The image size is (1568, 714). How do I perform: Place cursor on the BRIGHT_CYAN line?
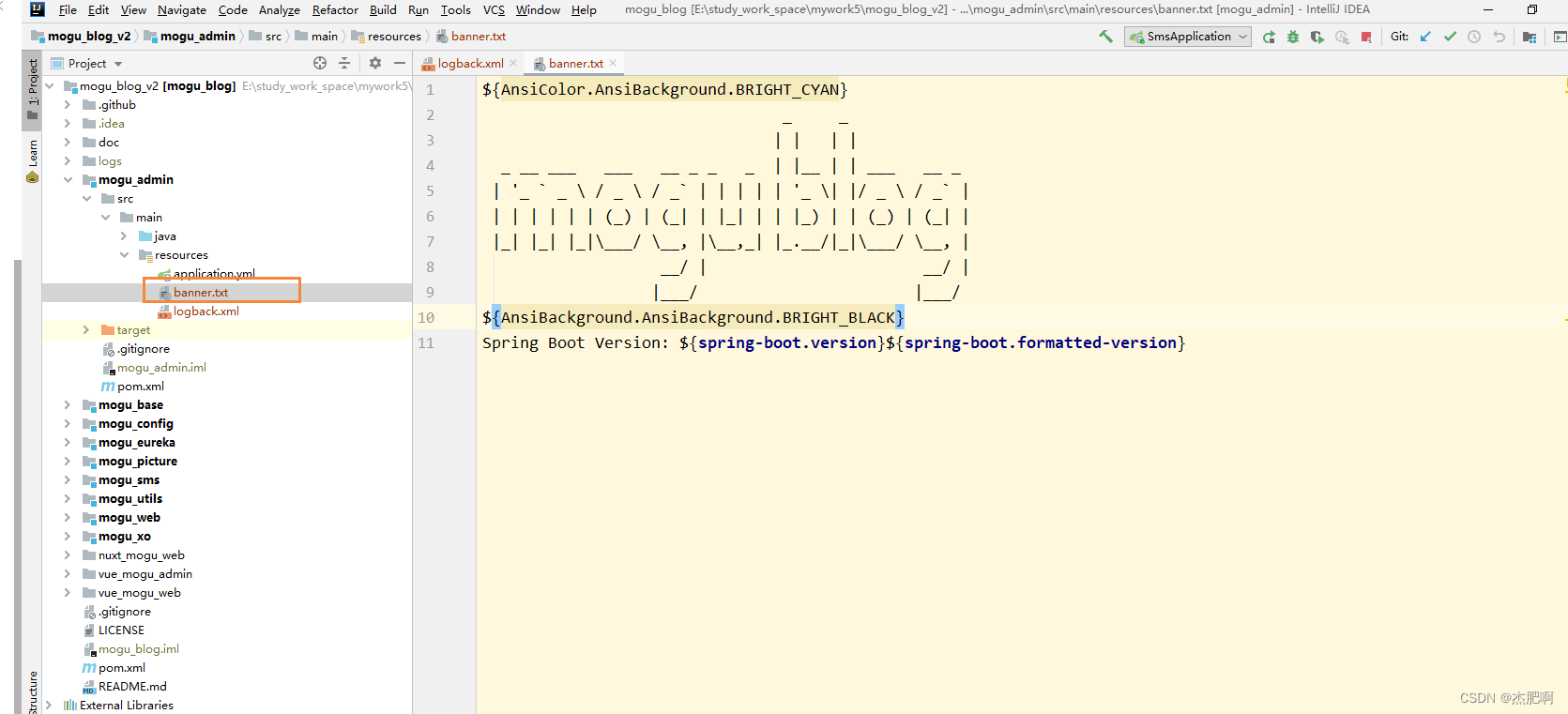point(664,90)
